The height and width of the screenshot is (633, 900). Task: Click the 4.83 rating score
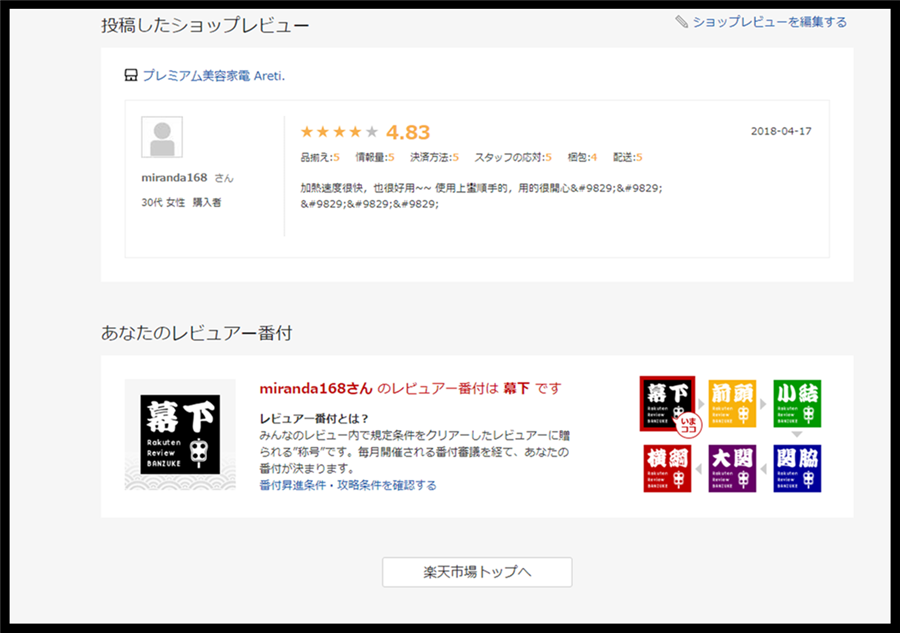408,132
